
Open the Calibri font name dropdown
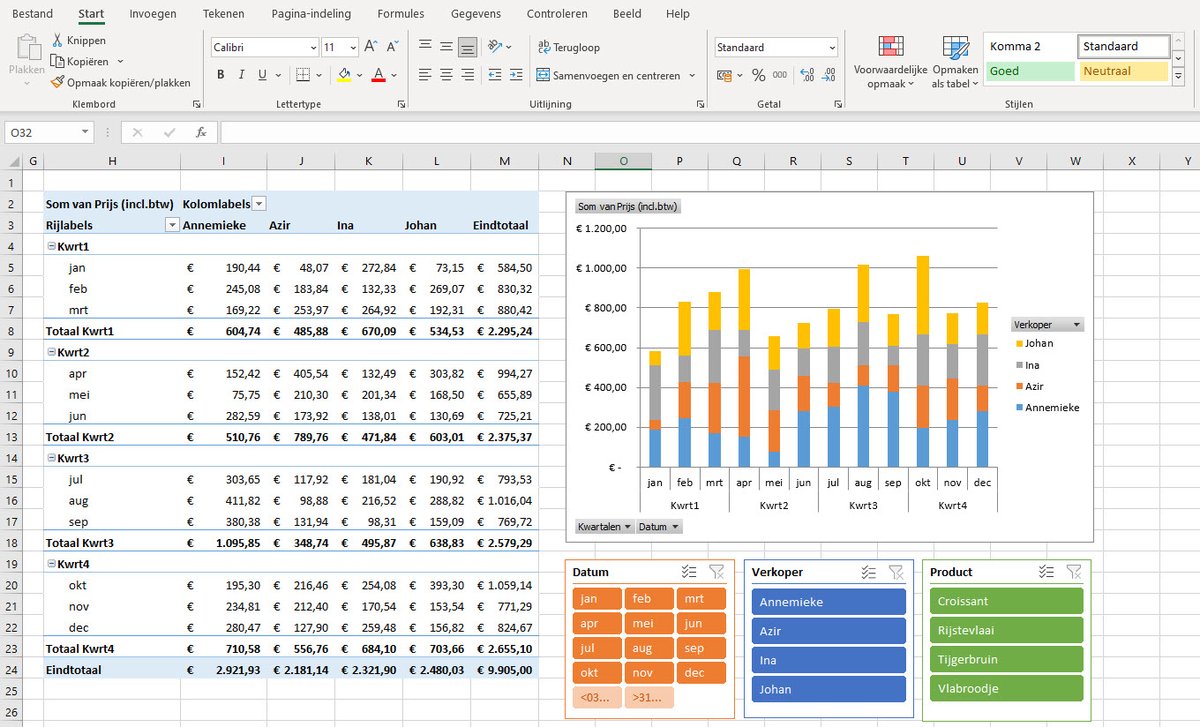[x=312, y=47]
